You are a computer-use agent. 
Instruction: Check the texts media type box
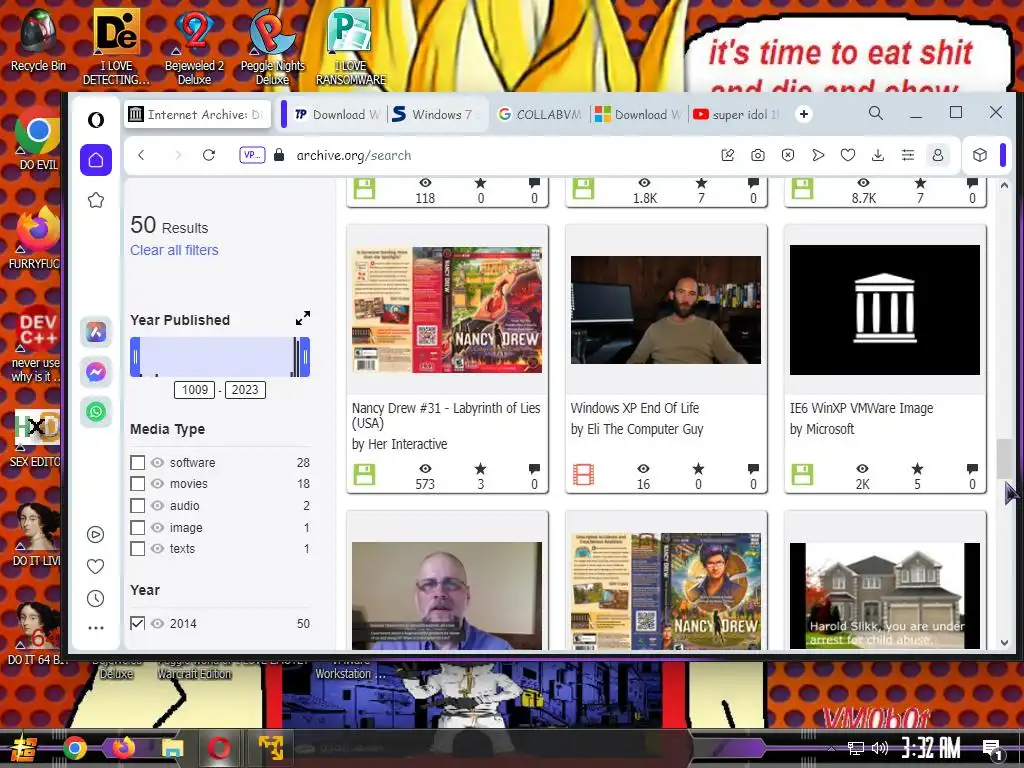point(137,549)
